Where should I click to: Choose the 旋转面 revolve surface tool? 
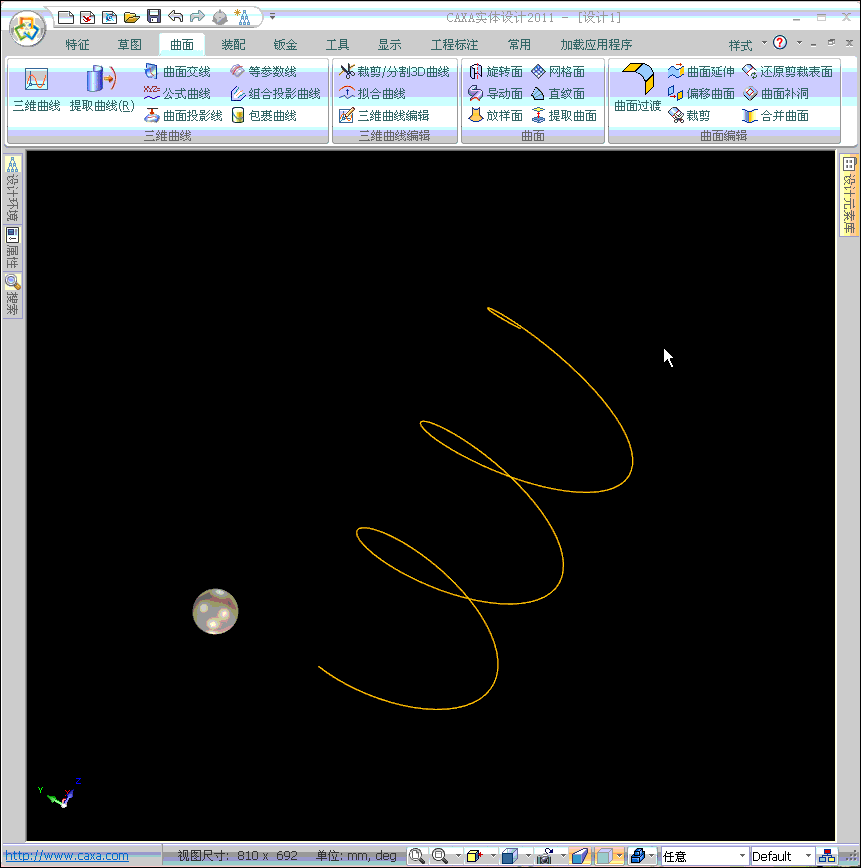(x=496, y=72)
